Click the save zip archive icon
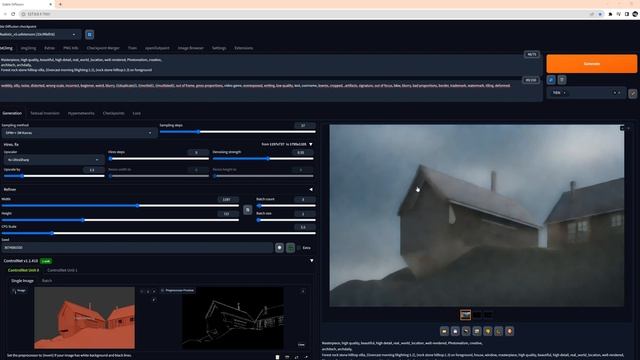 (x=466, y=331)
